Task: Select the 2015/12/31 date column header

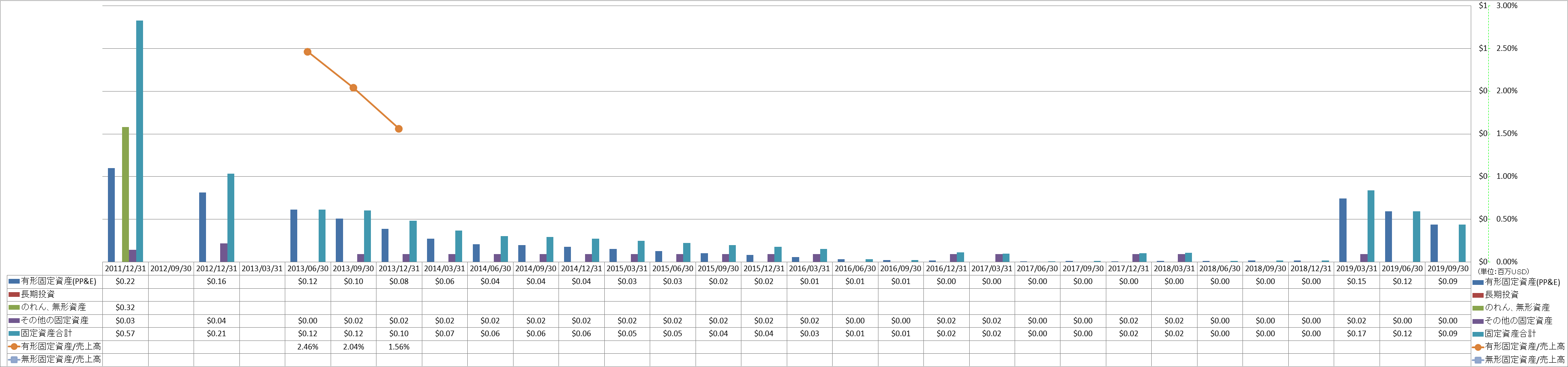Action: pyautogui.click(x=764, y=269)
